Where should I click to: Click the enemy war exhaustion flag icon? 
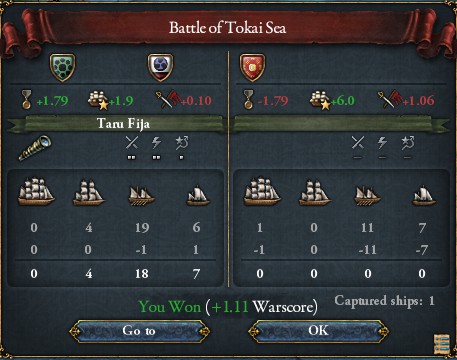coord(390,99)
